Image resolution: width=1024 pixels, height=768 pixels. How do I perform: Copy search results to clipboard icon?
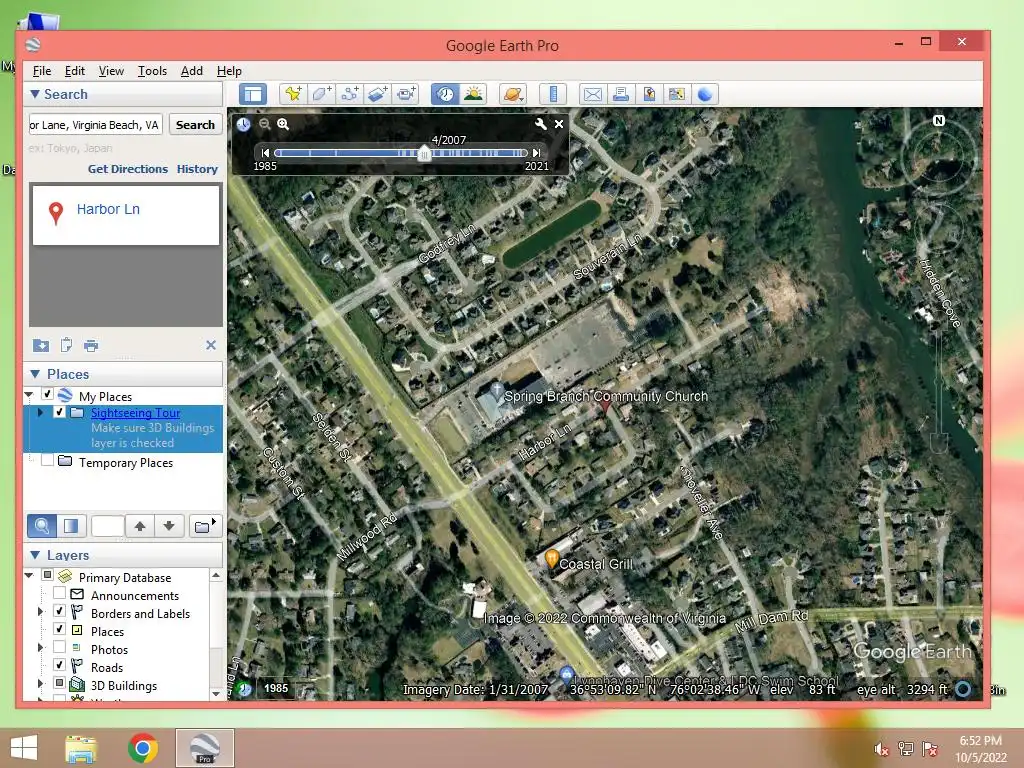[x=66, y=345]
